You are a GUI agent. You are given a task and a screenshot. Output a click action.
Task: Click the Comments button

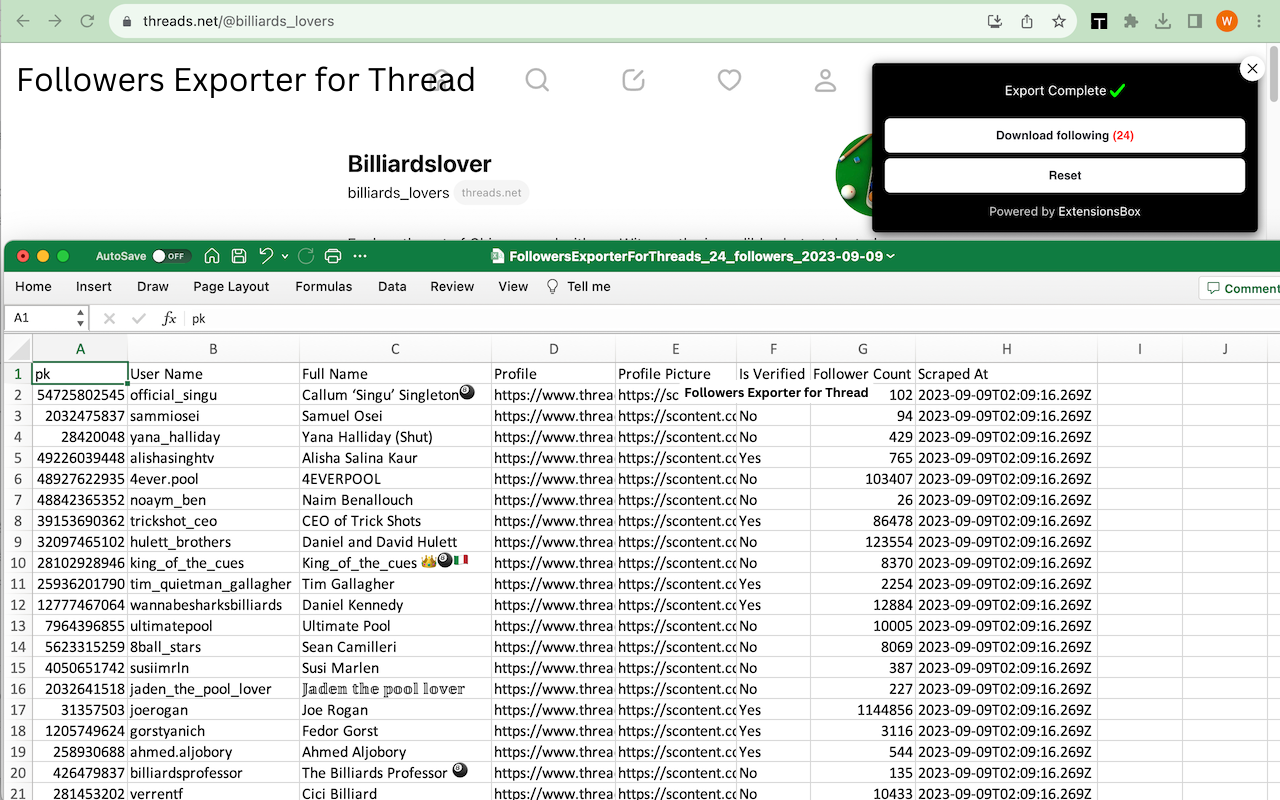(x=1240, y=288)
